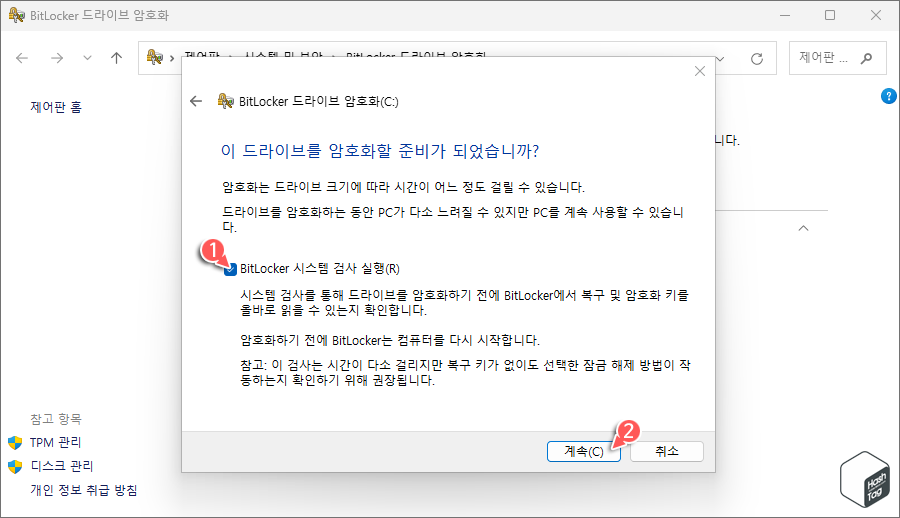The height and width of the screenshot is (518, 900).
Task: Click the BitLocker icon in address bar
Action: (154, 57)
